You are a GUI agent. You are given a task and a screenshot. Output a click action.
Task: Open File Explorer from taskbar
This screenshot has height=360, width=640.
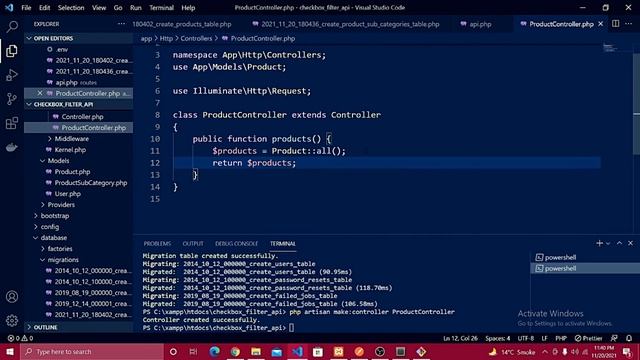click(x=256, y=351)
